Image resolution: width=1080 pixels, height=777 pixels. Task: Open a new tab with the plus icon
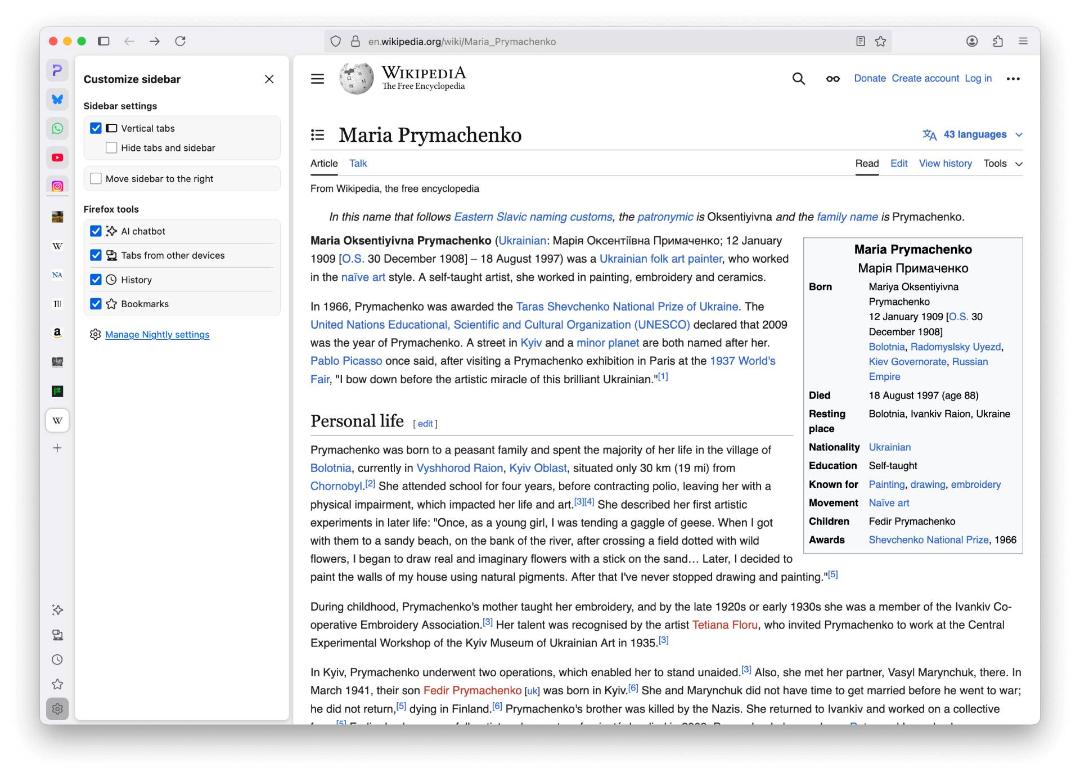click(x=57, y=448)
